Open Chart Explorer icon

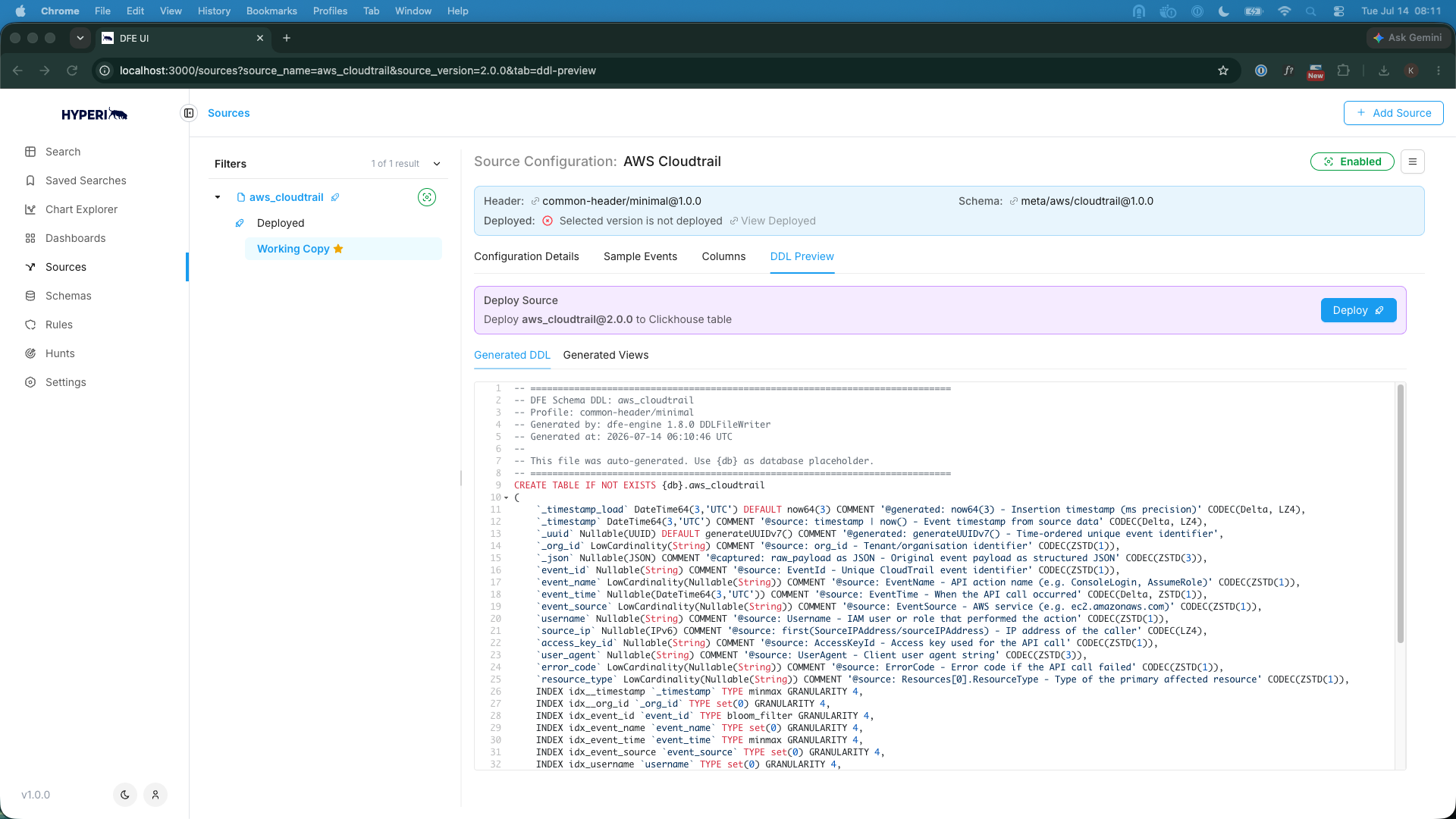(30, 209)
